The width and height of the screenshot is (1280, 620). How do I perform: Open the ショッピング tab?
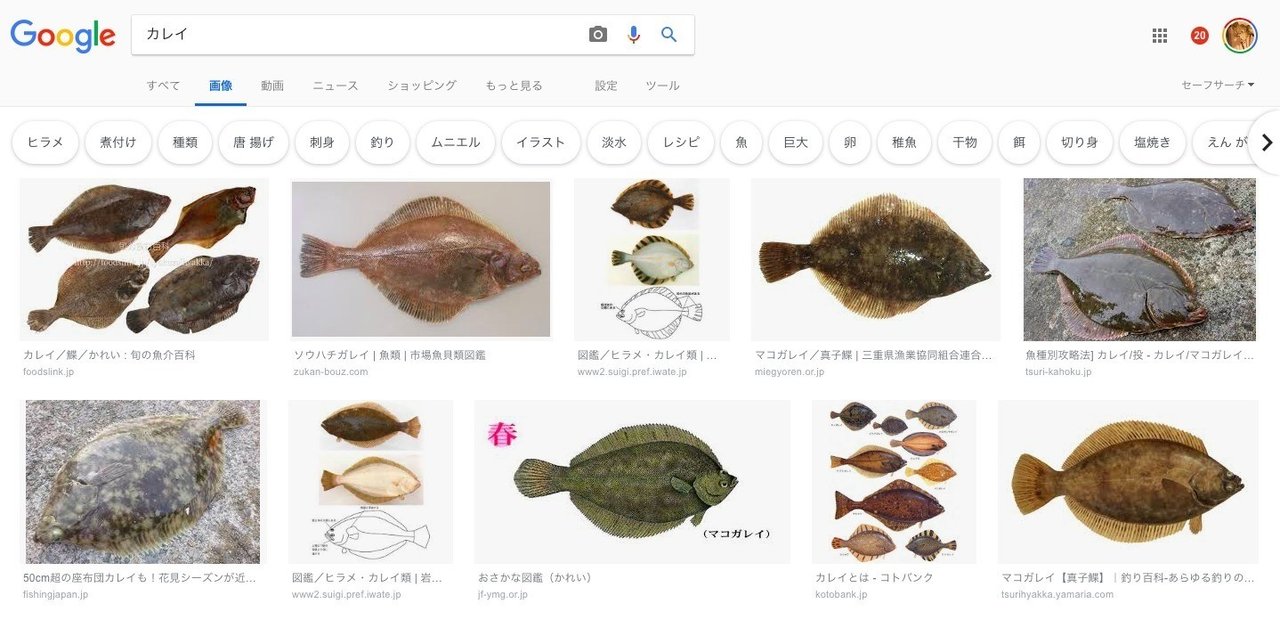pos(422,86)
